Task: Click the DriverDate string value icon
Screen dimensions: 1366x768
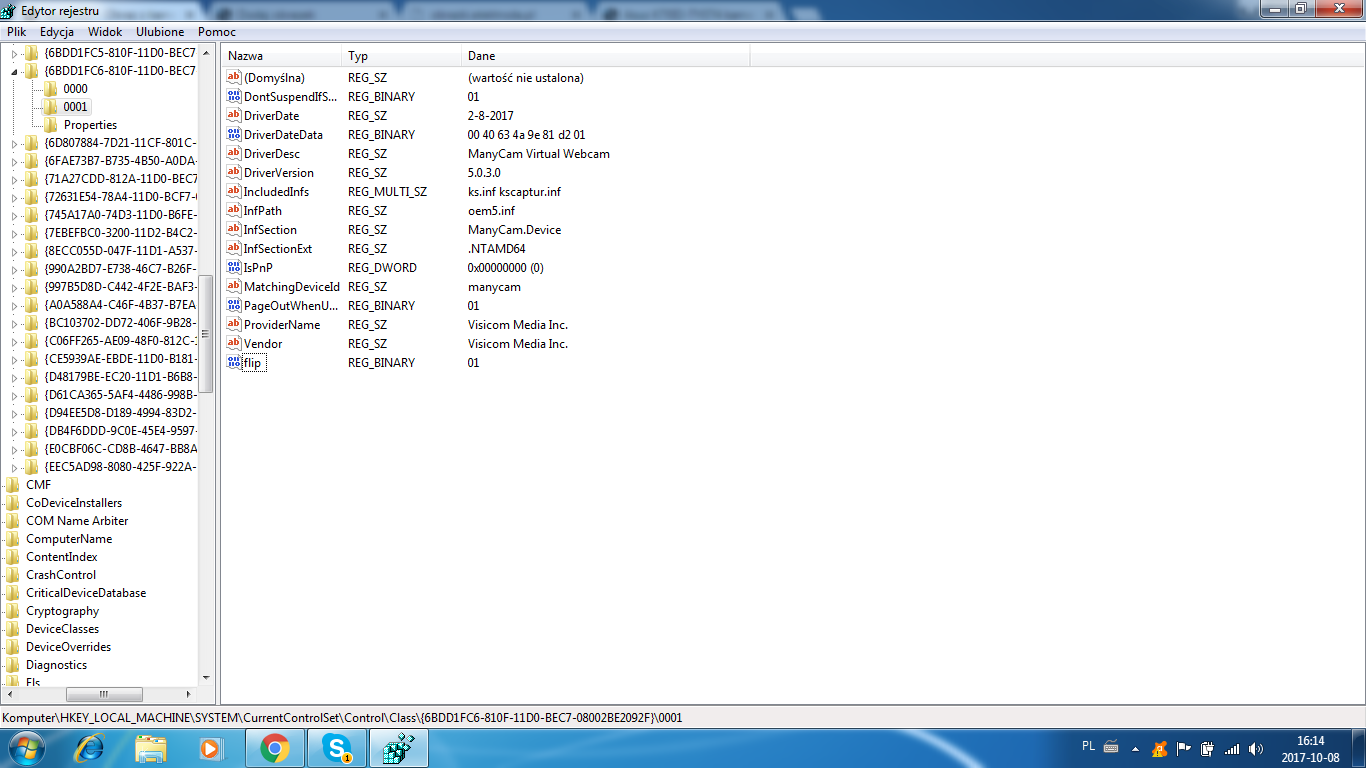Action: [234, 116]
